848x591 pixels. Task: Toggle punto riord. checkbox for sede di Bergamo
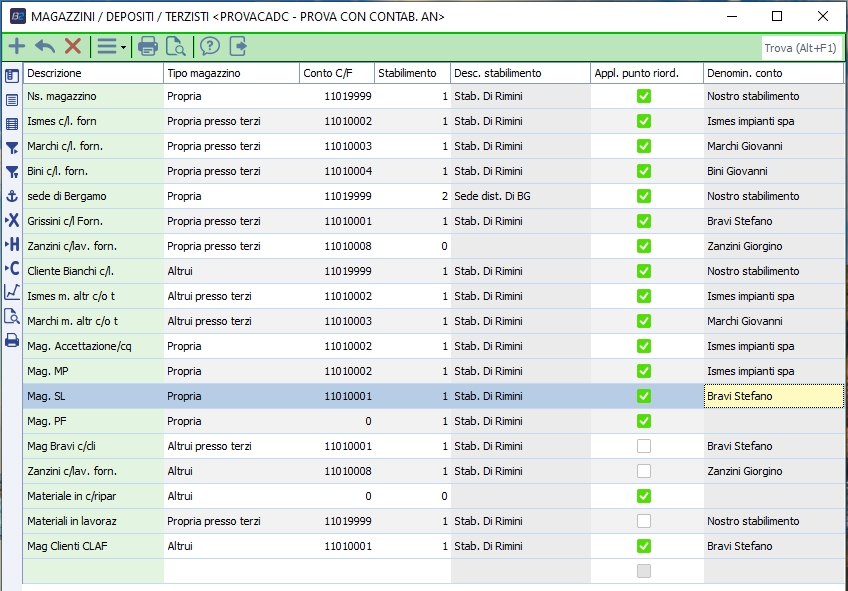644,196
